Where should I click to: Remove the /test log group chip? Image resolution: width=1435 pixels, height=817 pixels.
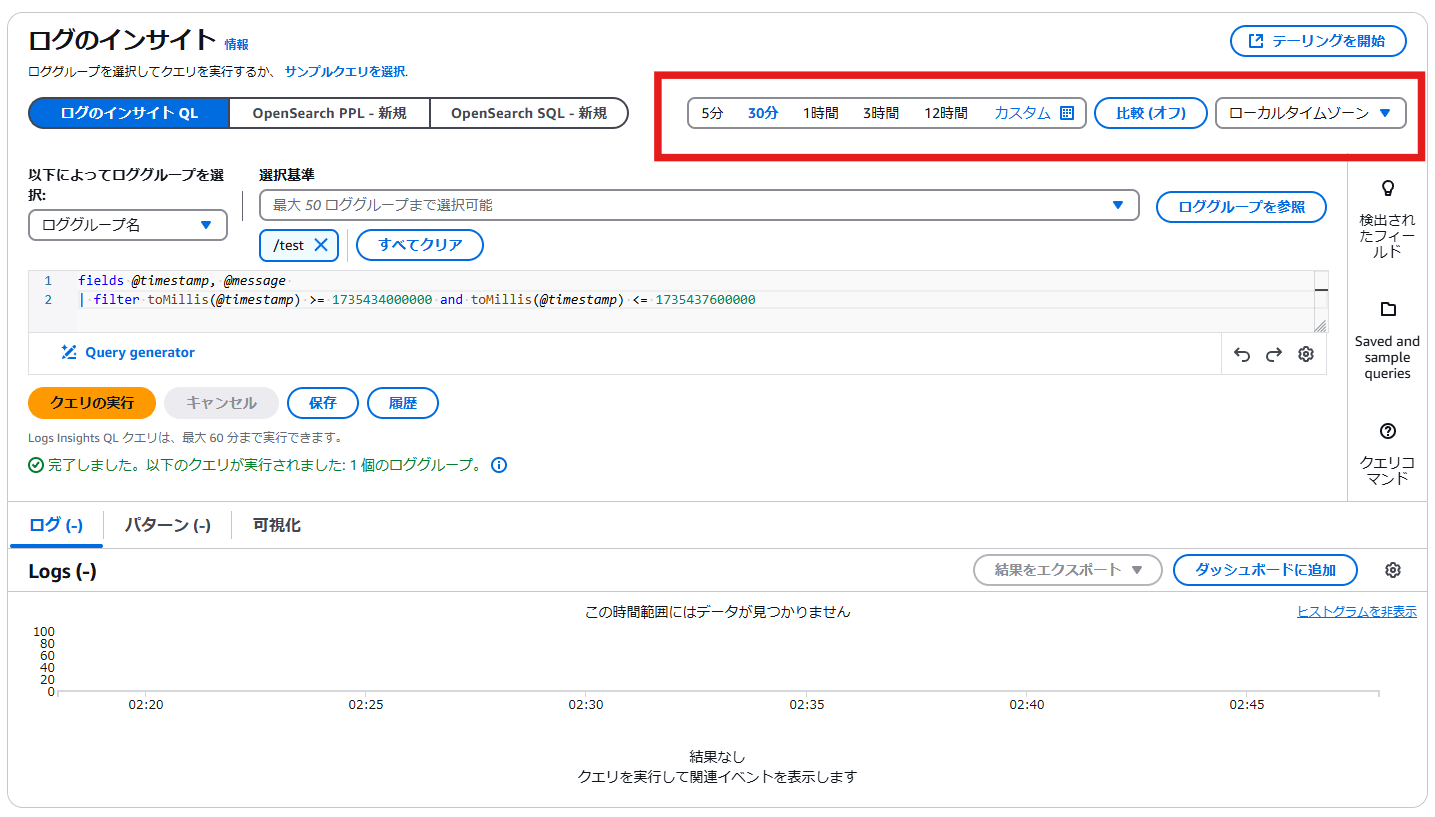(x=320, y=245)
